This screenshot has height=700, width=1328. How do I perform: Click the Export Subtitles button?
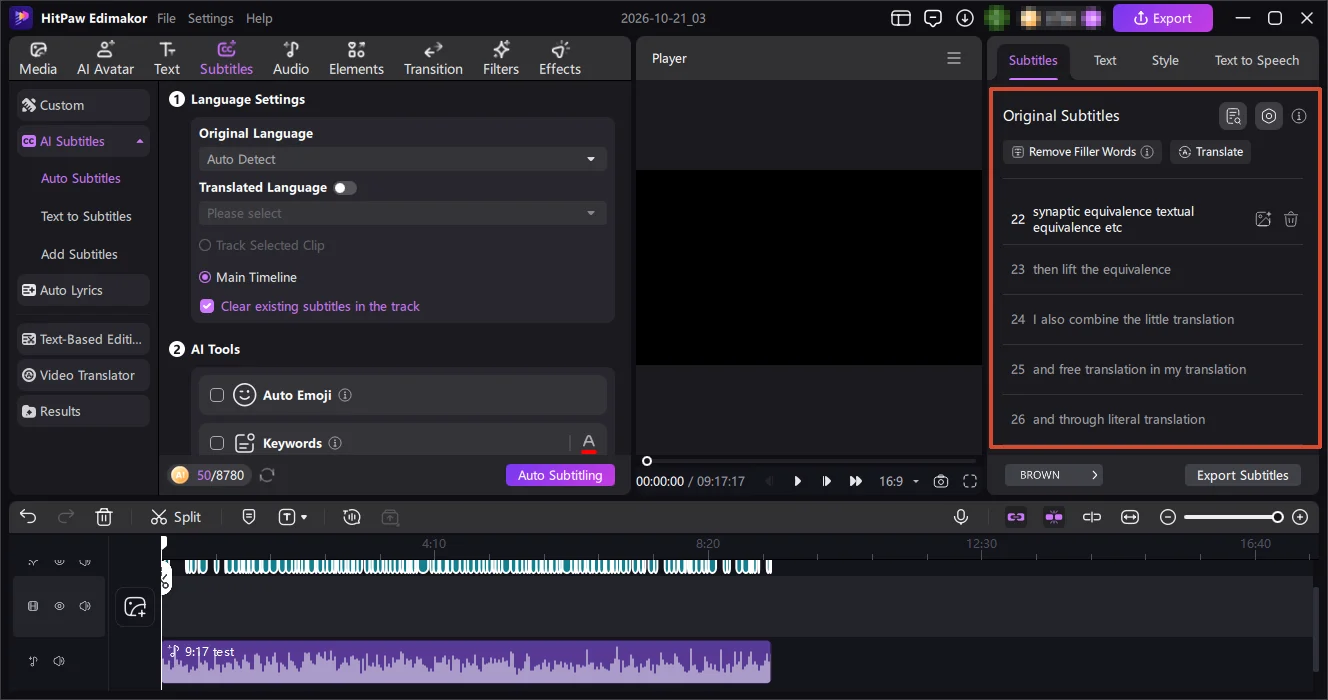(x=1243, y=475)
